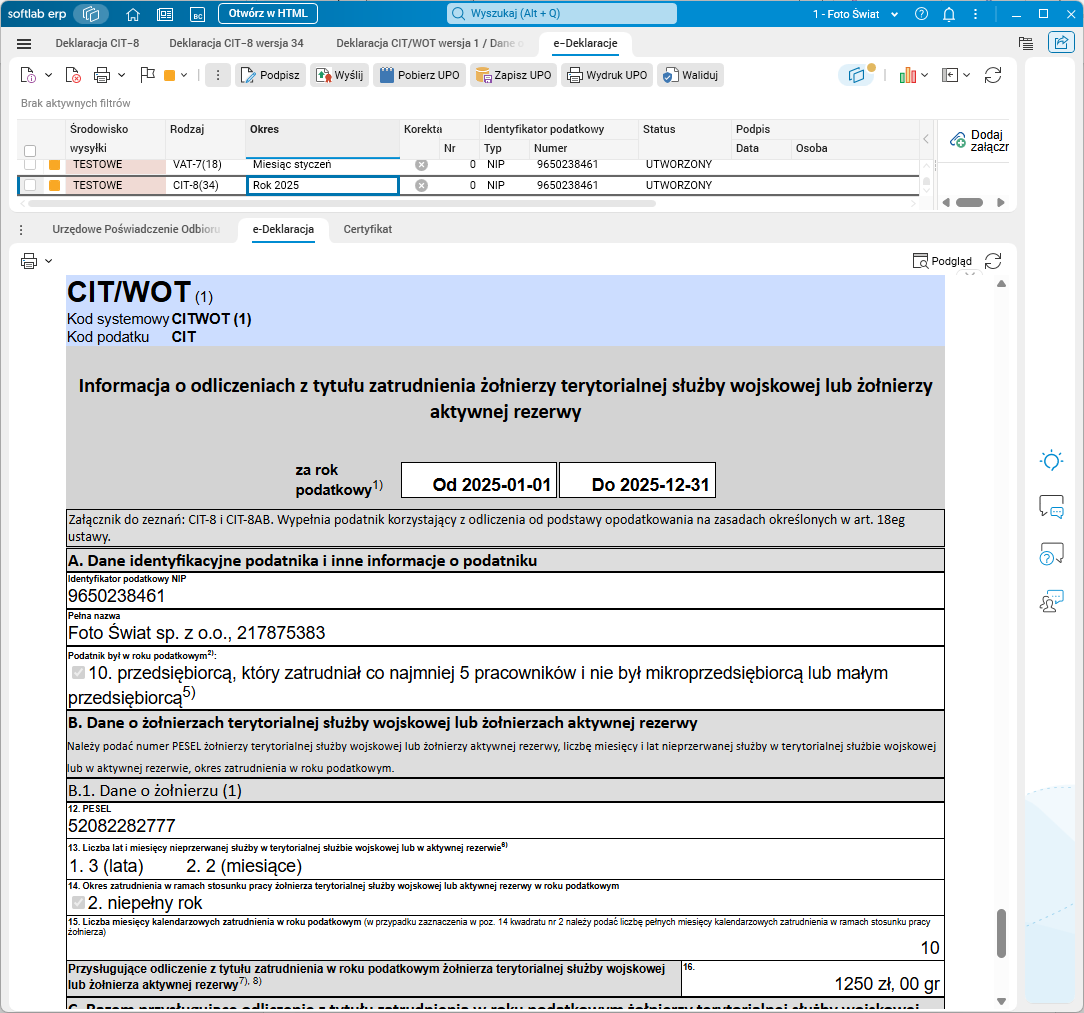The image size is (1084, 1013).
Task: Click the blue cube toggle icon
Action: pos(856,75)
